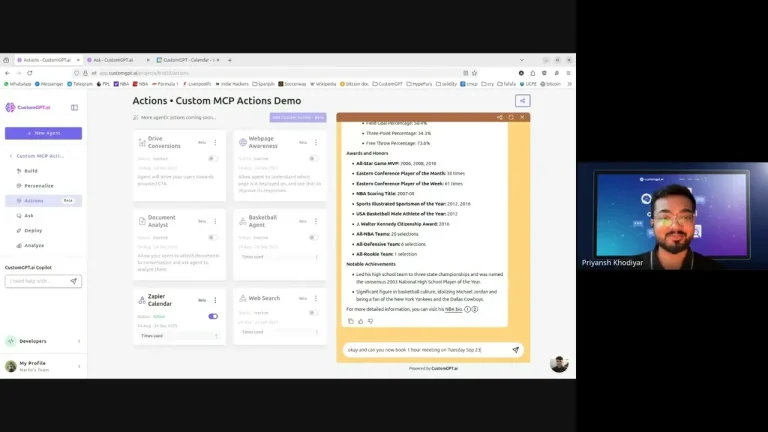Image resolution: width=768 pixels, height=432 pixels.
Task: Click Add Custom Action Beta button
Action: click(298, 118)
